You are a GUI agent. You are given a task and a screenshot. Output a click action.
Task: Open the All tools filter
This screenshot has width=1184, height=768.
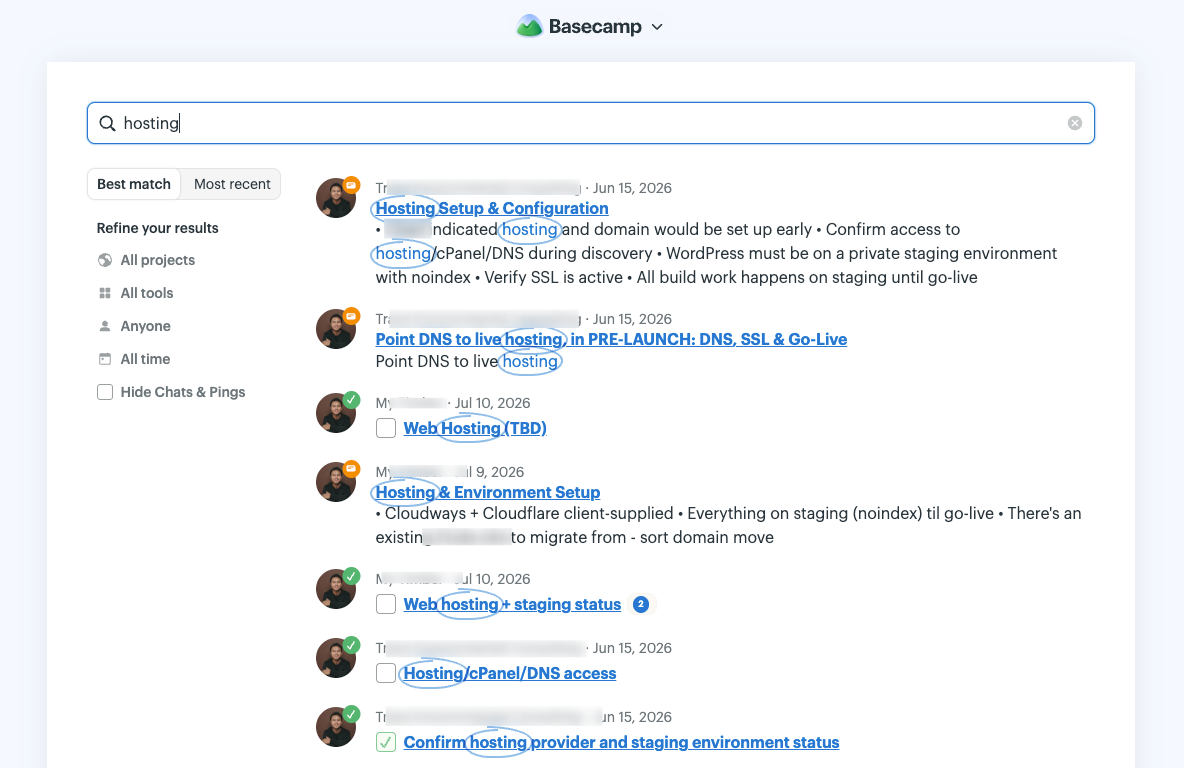pos(135,293)
